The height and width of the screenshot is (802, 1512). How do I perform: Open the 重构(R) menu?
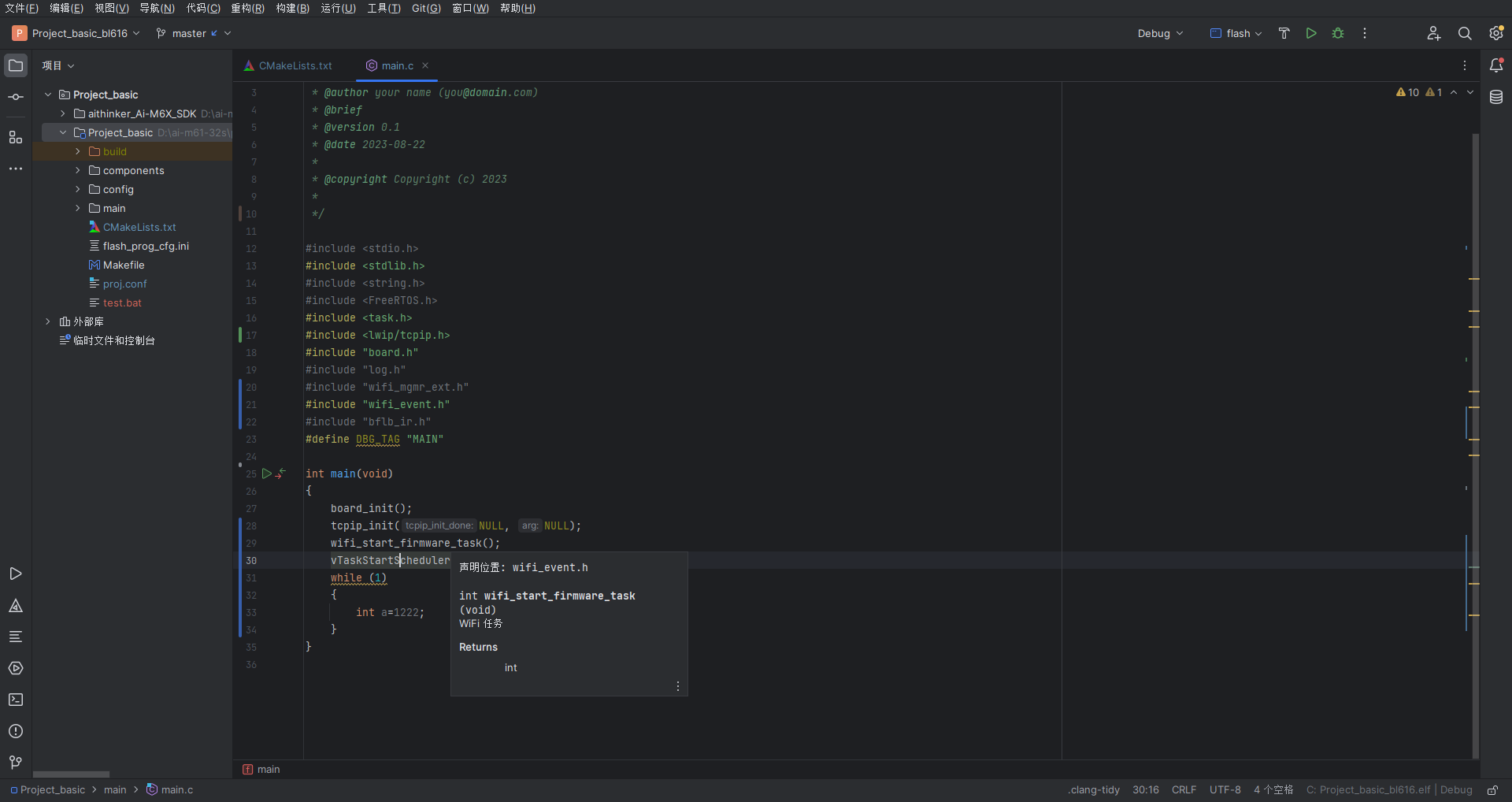pos(247,8)
